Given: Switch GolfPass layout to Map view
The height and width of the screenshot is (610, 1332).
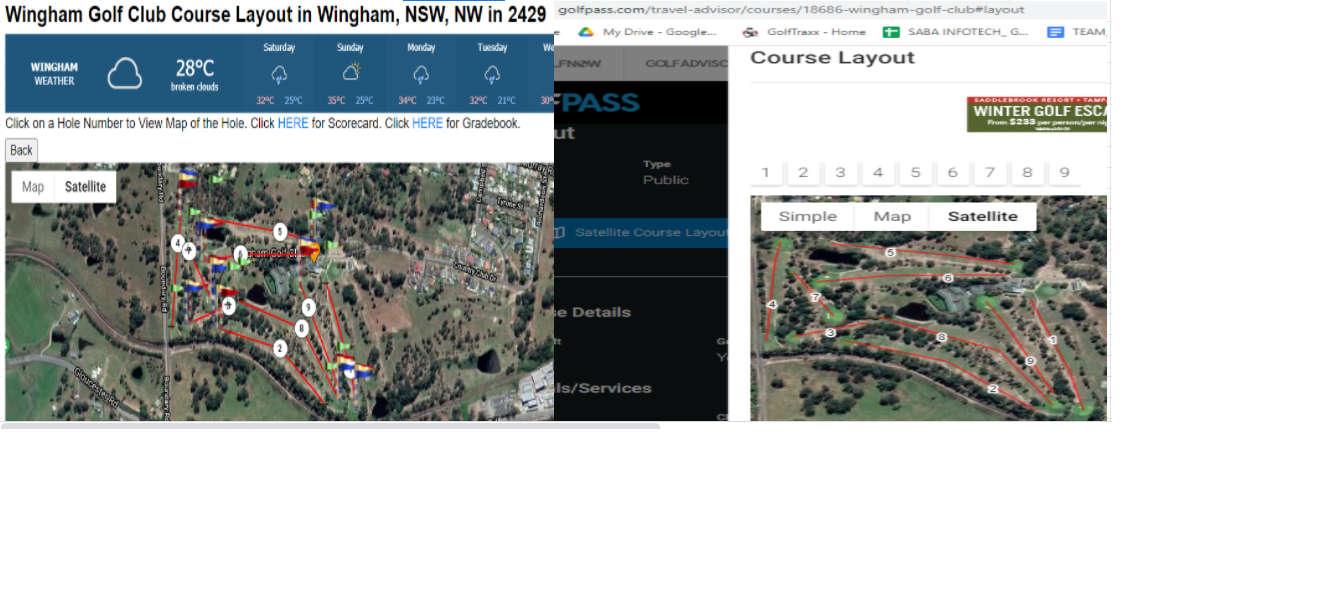Looking at the screenshot, I should click(x=892, y=217).
